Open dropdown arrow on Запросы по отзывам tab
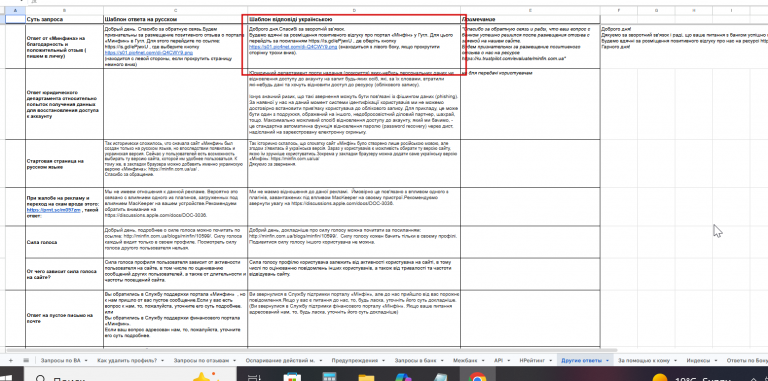 click(235, 360)
